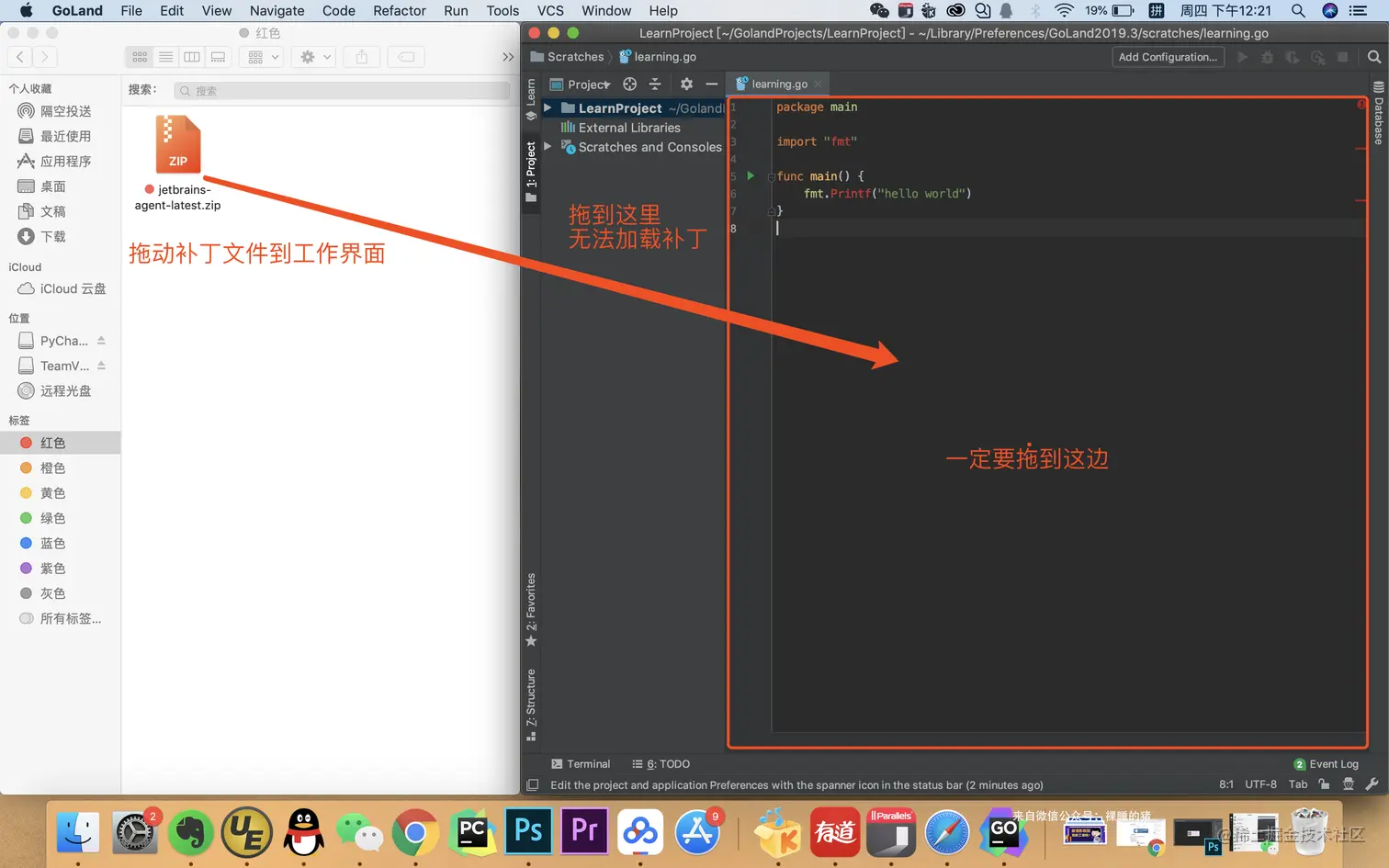Image resolution: width=1389 pixels, height=868 pixels.
Task: Open the Tools menu
Action: (503, 10)
